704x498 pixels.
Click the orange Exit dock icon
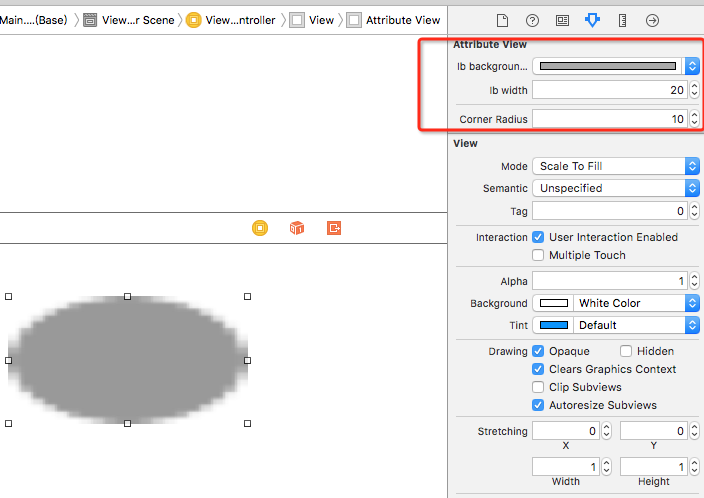(x=334, y=228)
